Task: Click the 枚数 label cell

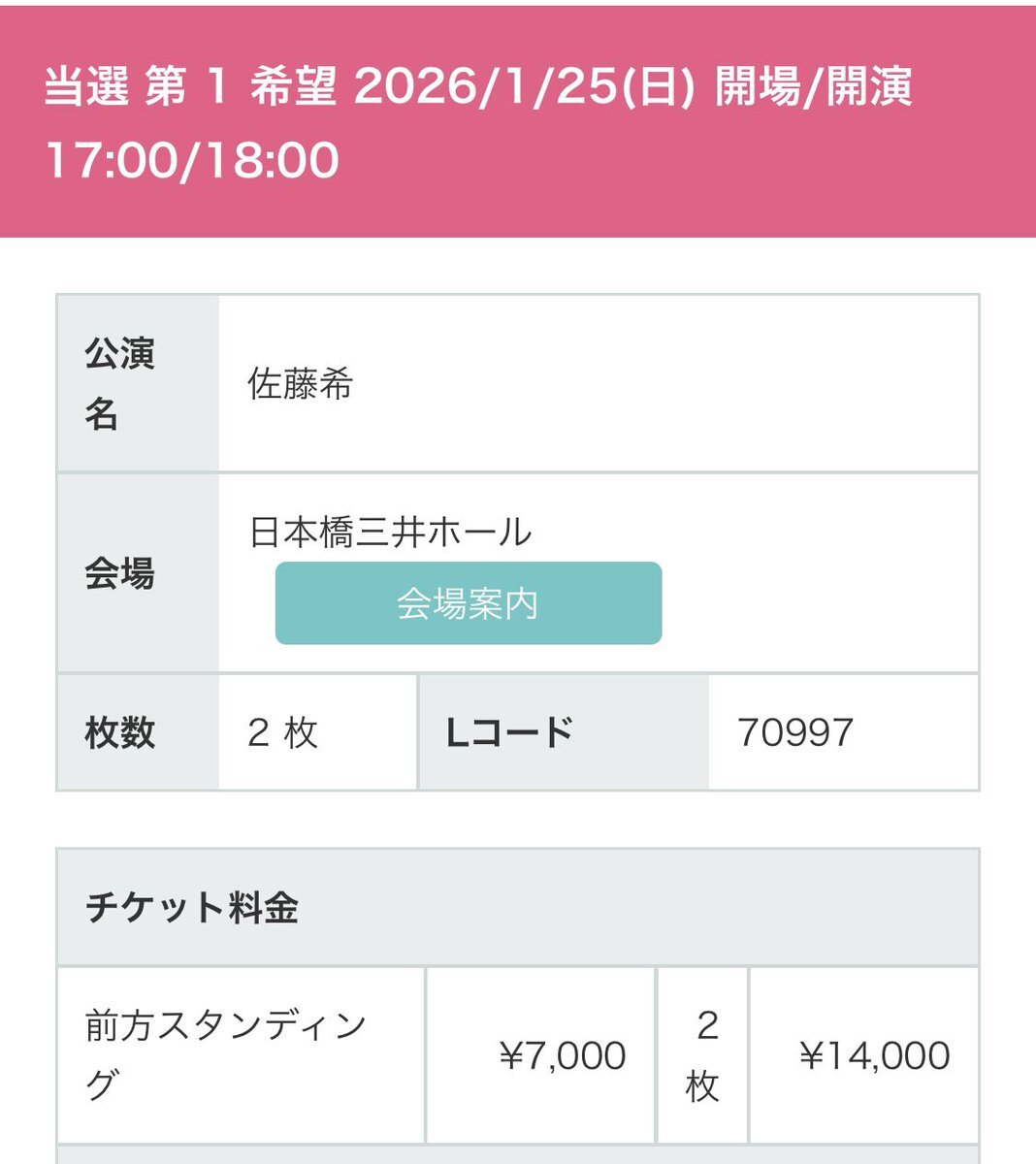Action: pos(120,732)
